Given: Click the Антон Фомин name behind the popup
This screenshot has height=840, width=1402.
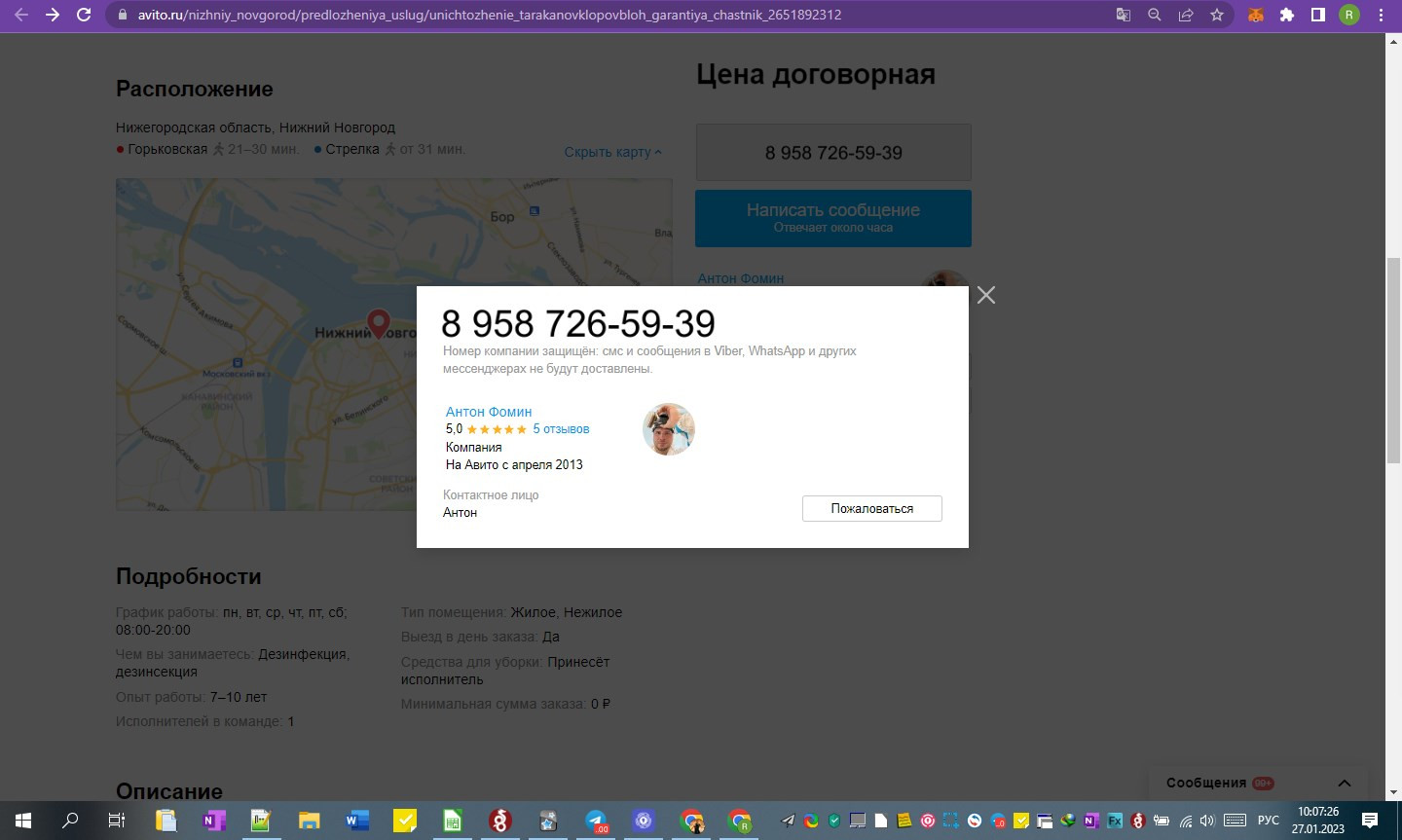Looking at the screenshot, I should [741, 278].
